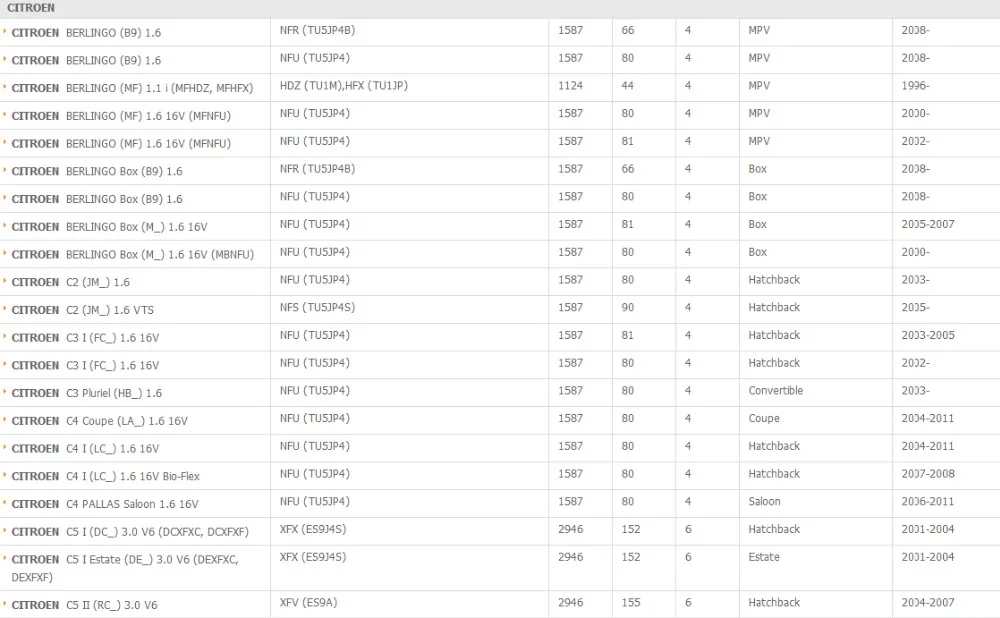Click the arrow bullet next to C4 PALLAS Saloon
The height and width of the screenshot is (618, 1000).
4,502
